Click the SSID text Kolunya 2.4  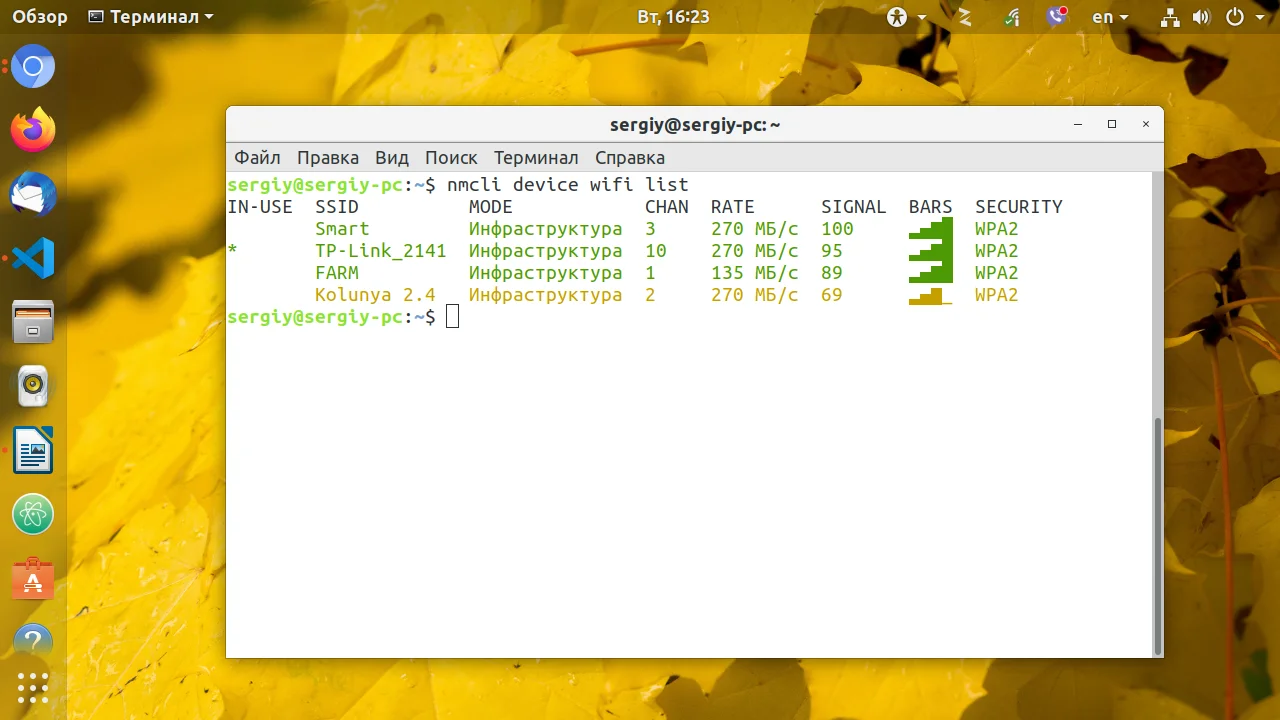pyautogui.click(x=375, y=295)
